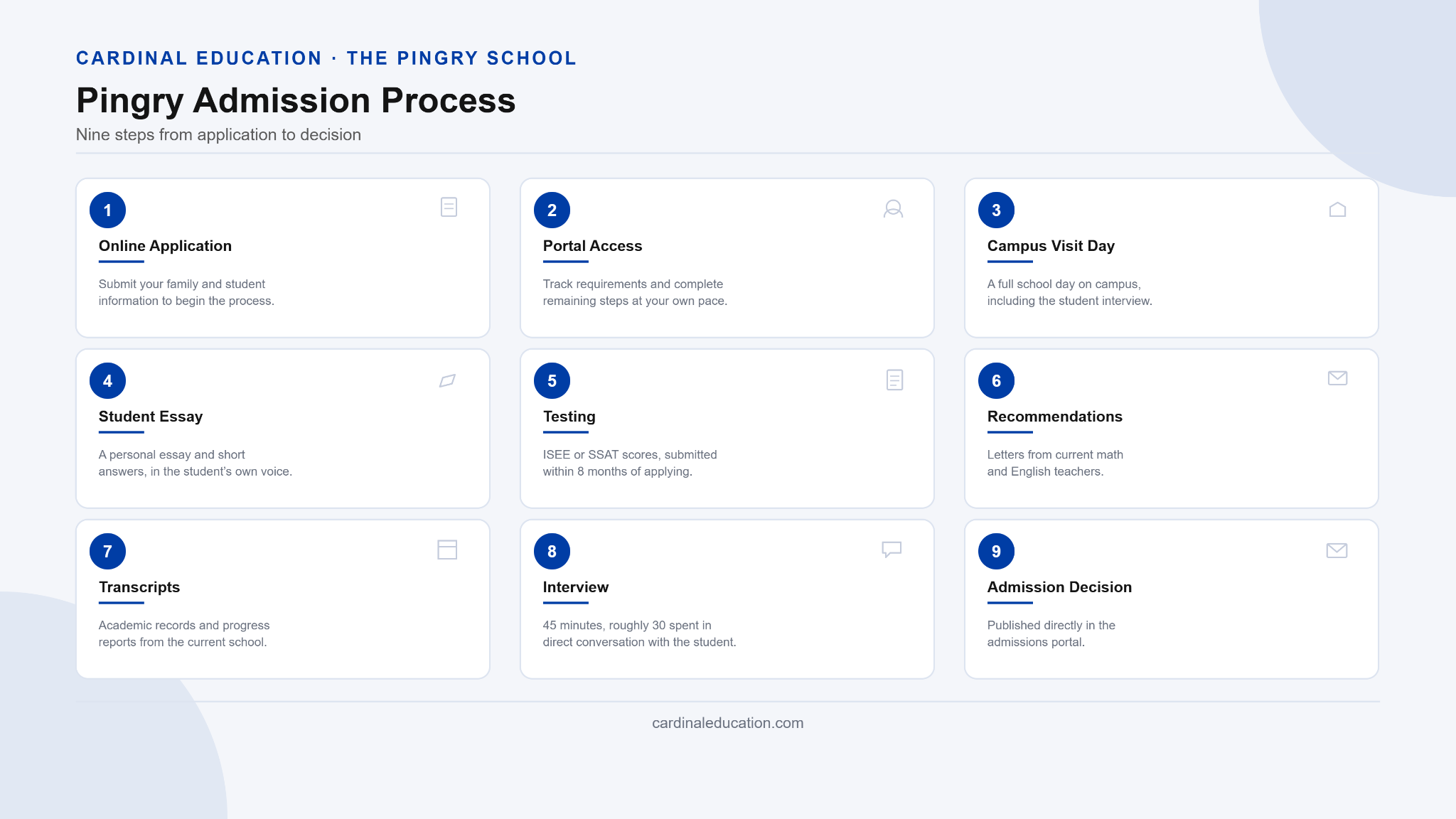
Task: Click the records icon on Transcripts card
Action: coord(447,550)
